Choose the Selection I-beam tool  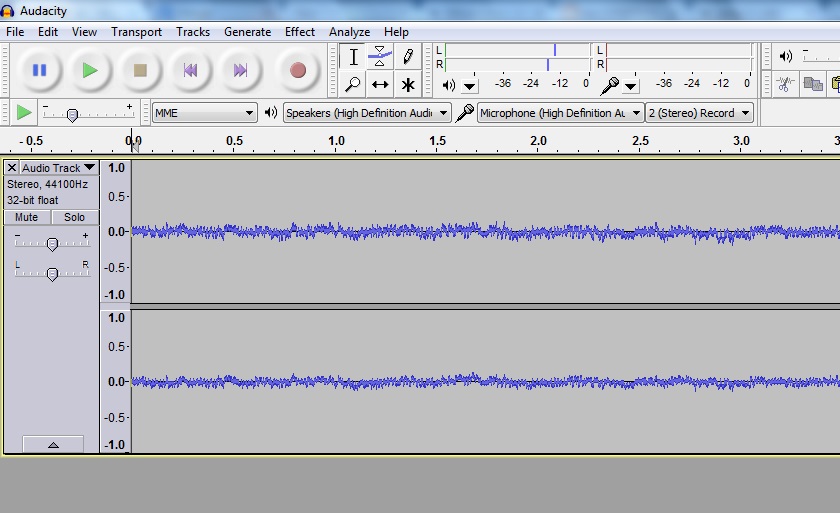353,56
